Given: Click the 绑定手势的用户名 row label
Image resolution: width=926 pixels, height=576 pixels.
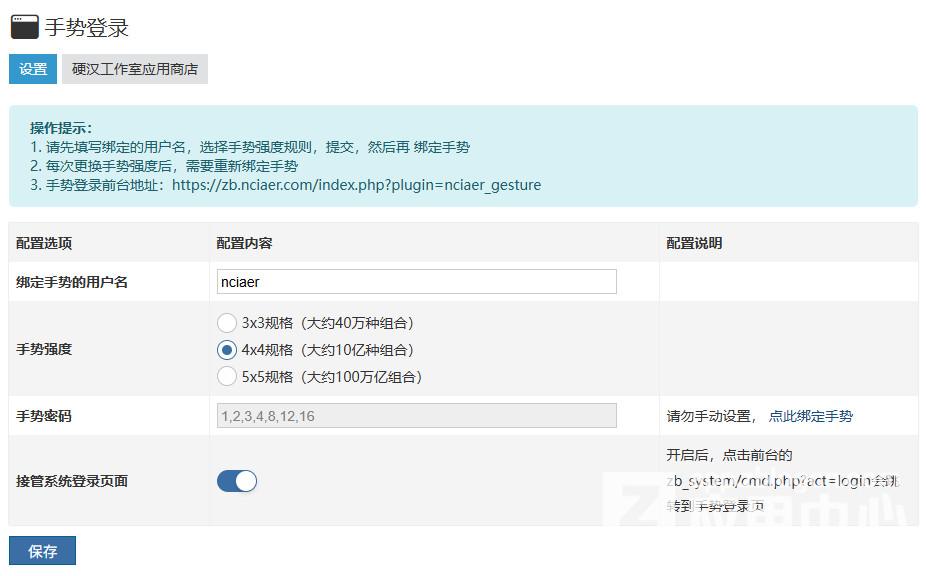Looking at the screenshot, I should pos(72,282).
